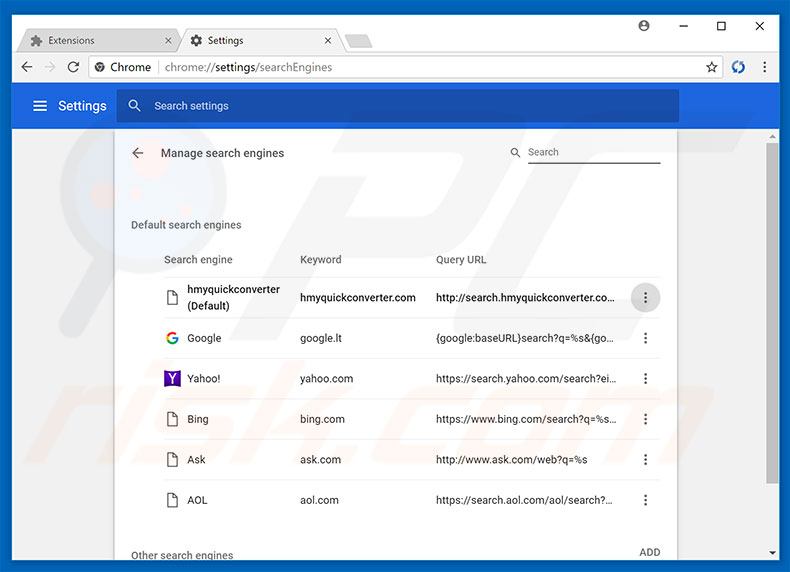This screenshot has height=572, width=790.
Task: Select keyword bing.com
Action: (322, 419)
